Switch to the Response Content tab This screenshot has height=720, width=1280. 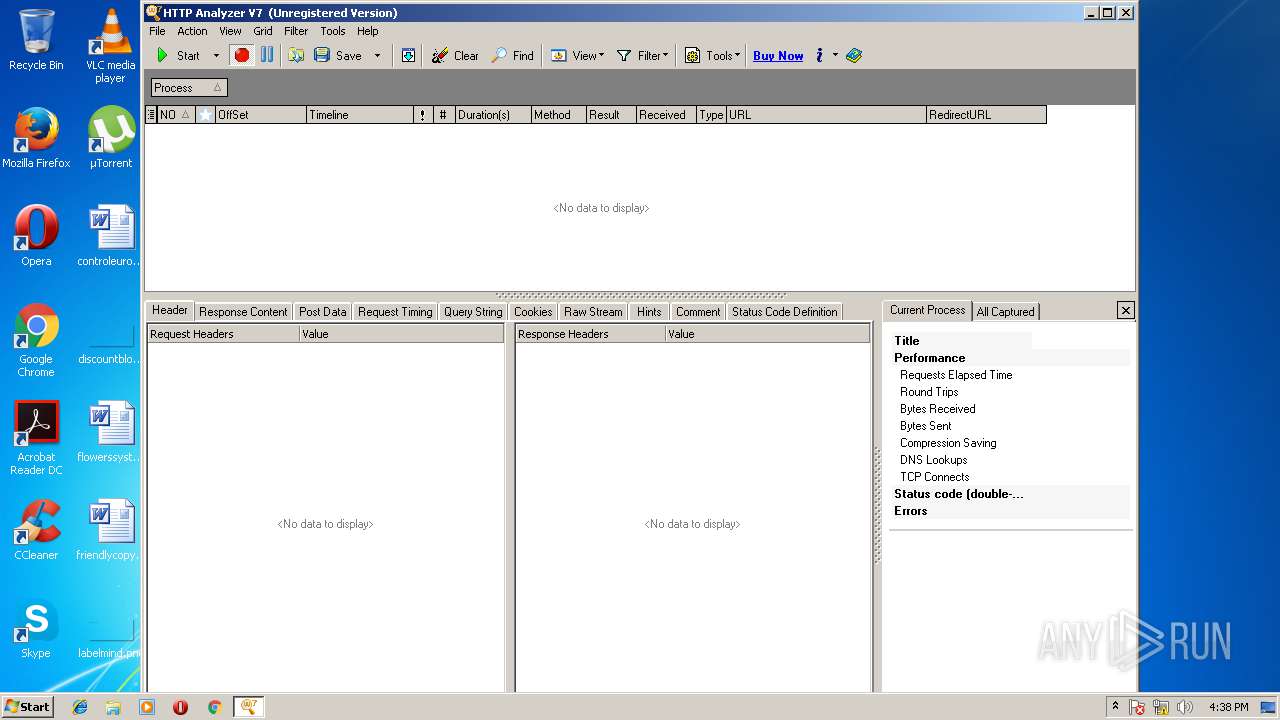click(243, 312)
